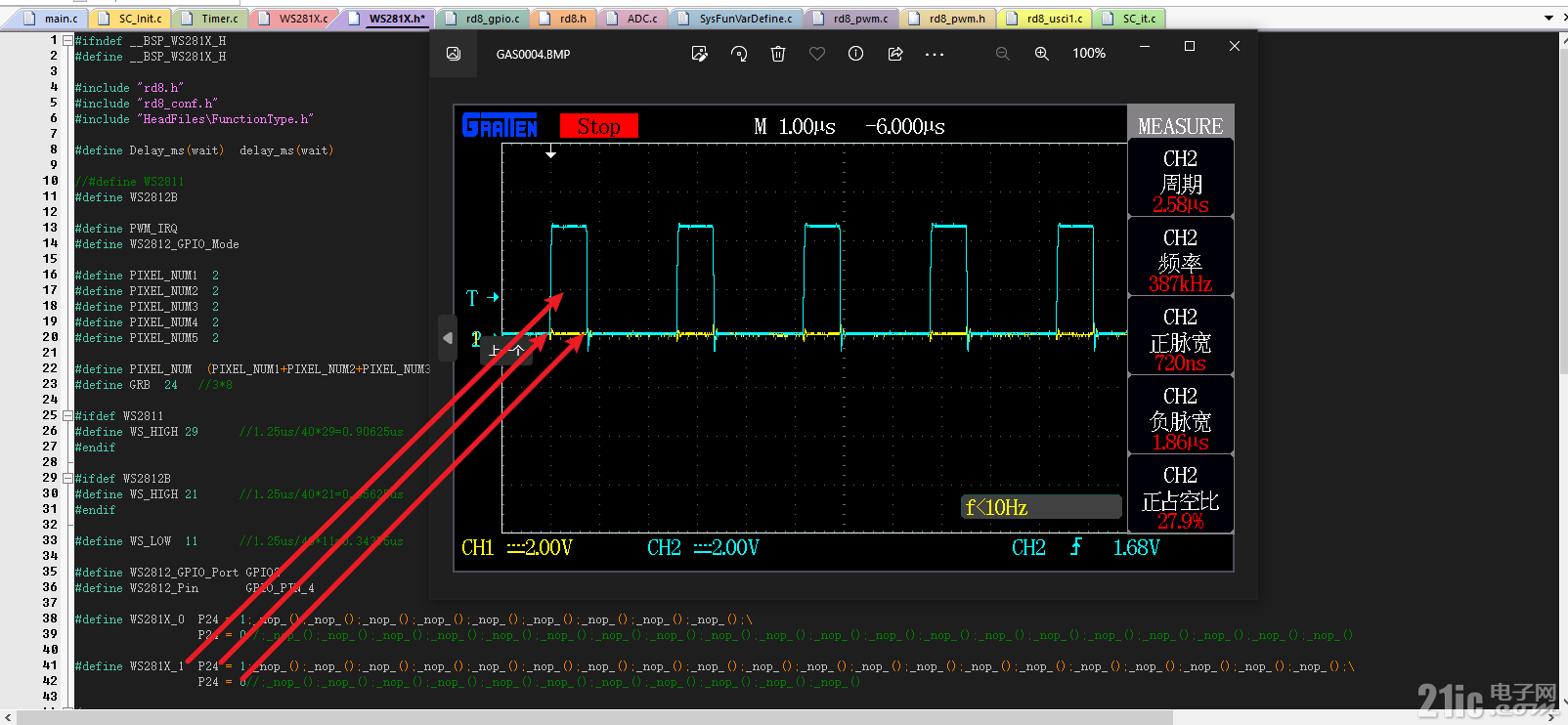The width and height of the screenshot is (1568, 725).
Task: Click '#define WS_LOW 11' on line 33
Action: [137, 541]
